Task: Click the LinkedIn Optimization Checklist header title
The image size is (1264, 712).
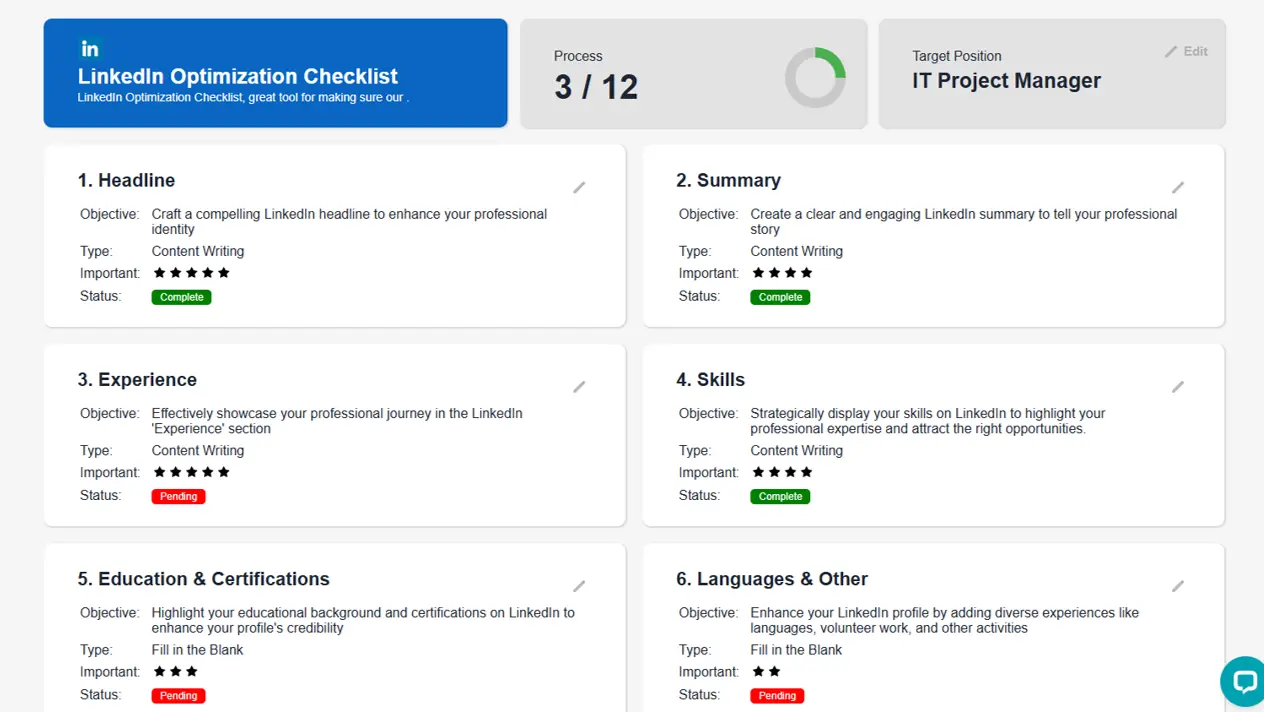Action: pyautogui.click(x=238, y=76)
